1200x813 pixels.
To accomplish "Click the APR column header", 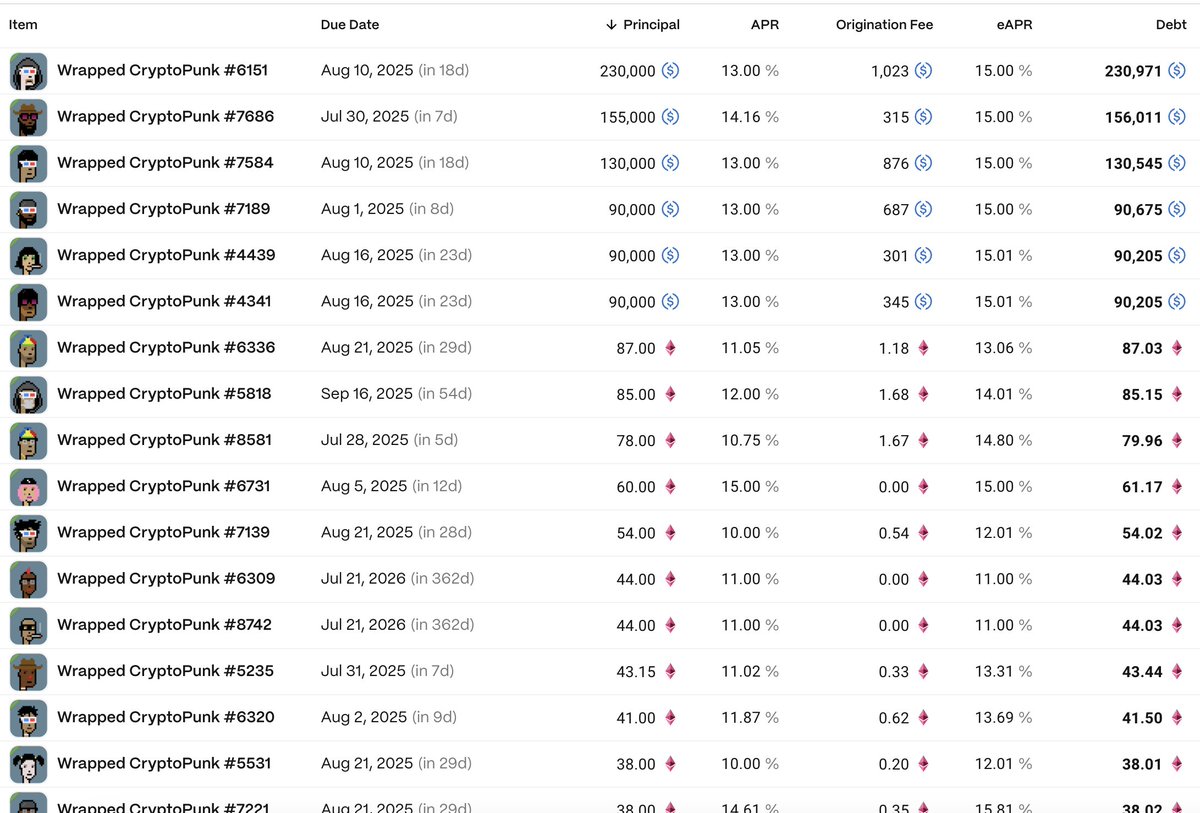I will pyautogui.click(x=765, y=25).
